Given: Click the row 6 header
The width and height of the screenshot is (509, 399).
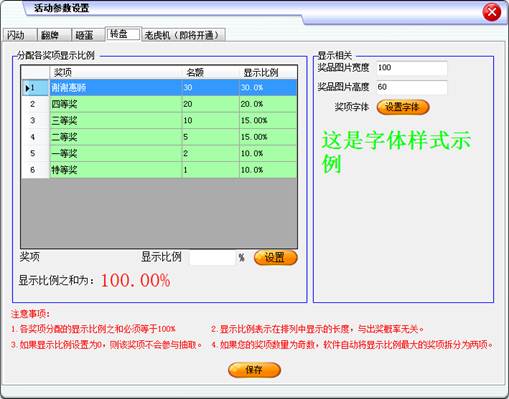Looking at the screenshot, I should pos(35,170).
